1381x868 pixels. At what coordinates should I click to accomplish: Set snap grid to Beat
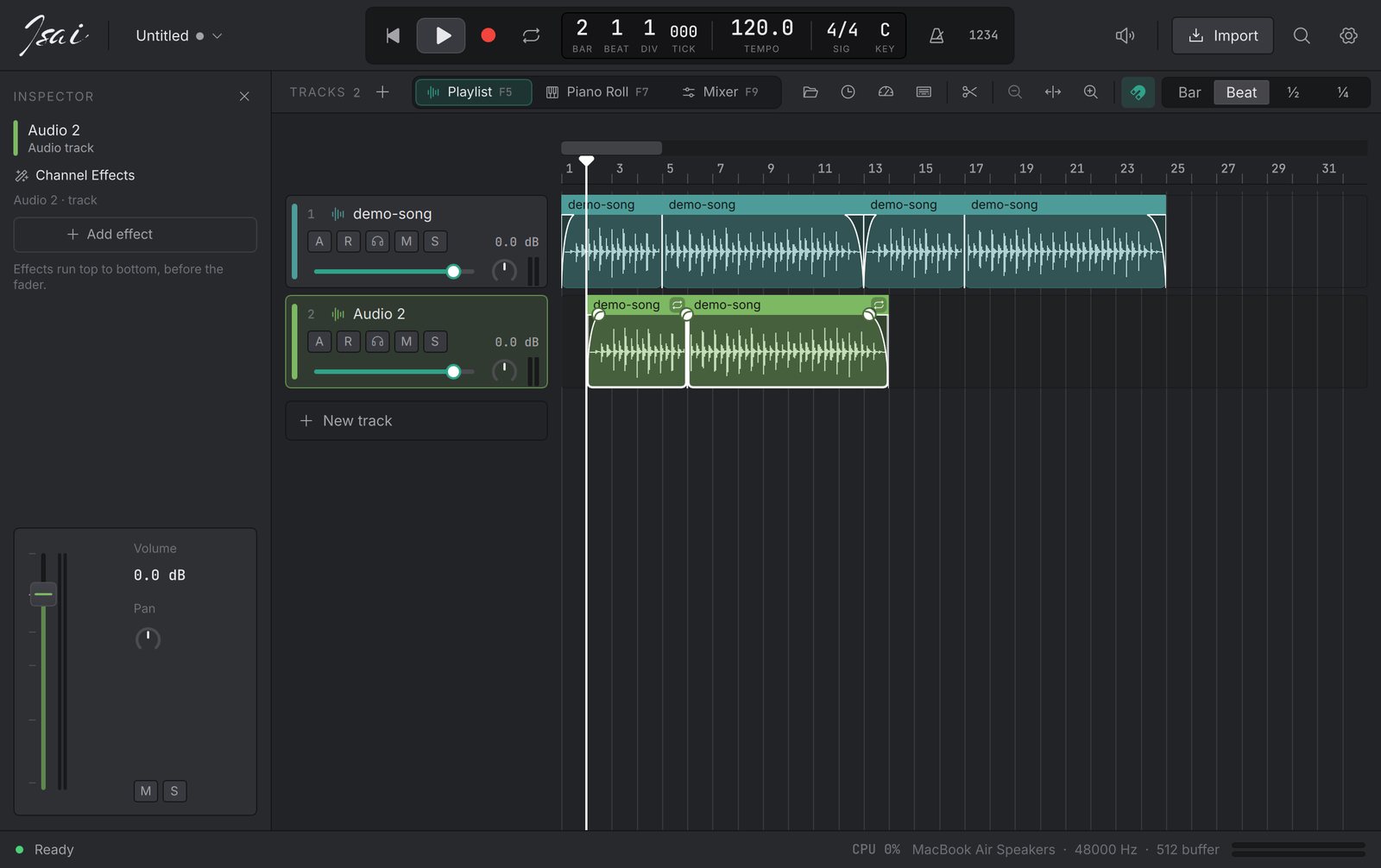coord(1241,92)
